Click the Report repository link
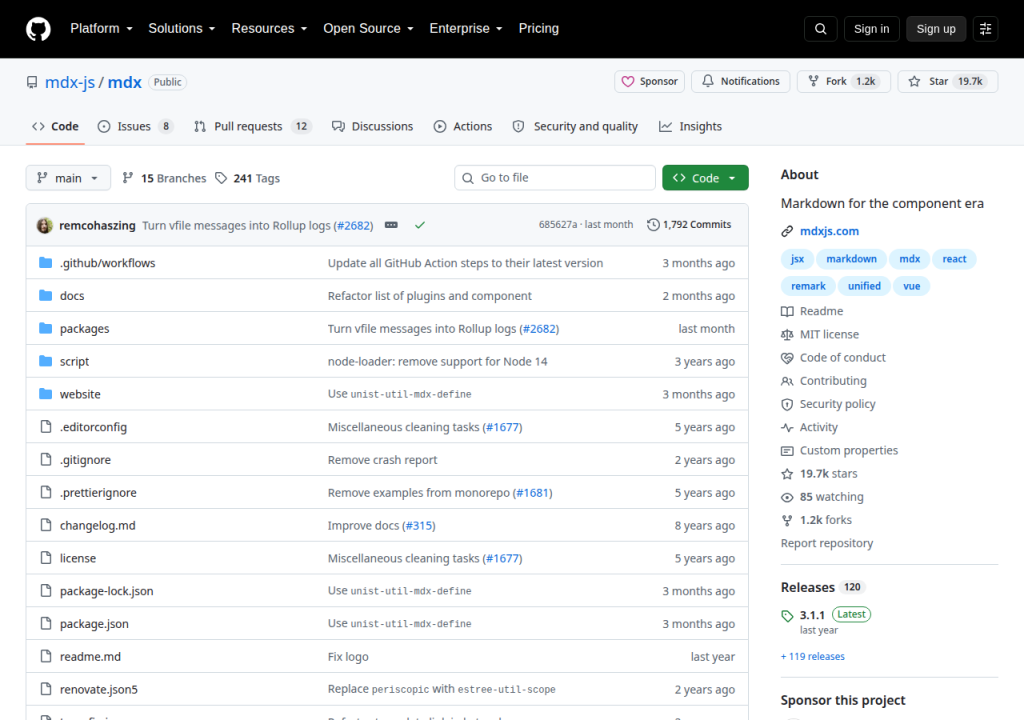Image resolution: width=1024 pixels, height=720 pixels. tap(827, 544)
